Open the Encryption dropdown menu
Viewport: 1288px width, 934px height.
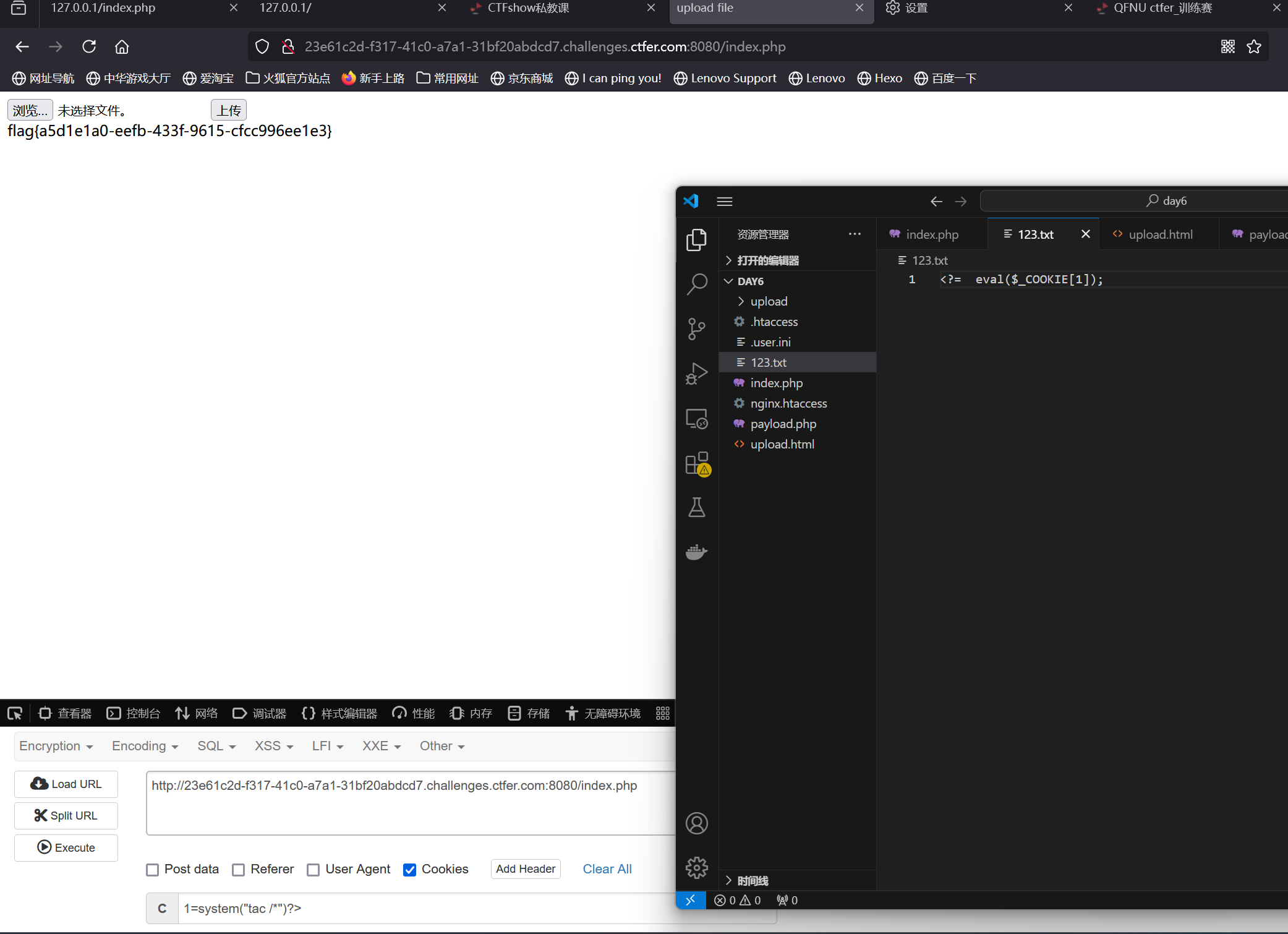[x=56, y=746]
